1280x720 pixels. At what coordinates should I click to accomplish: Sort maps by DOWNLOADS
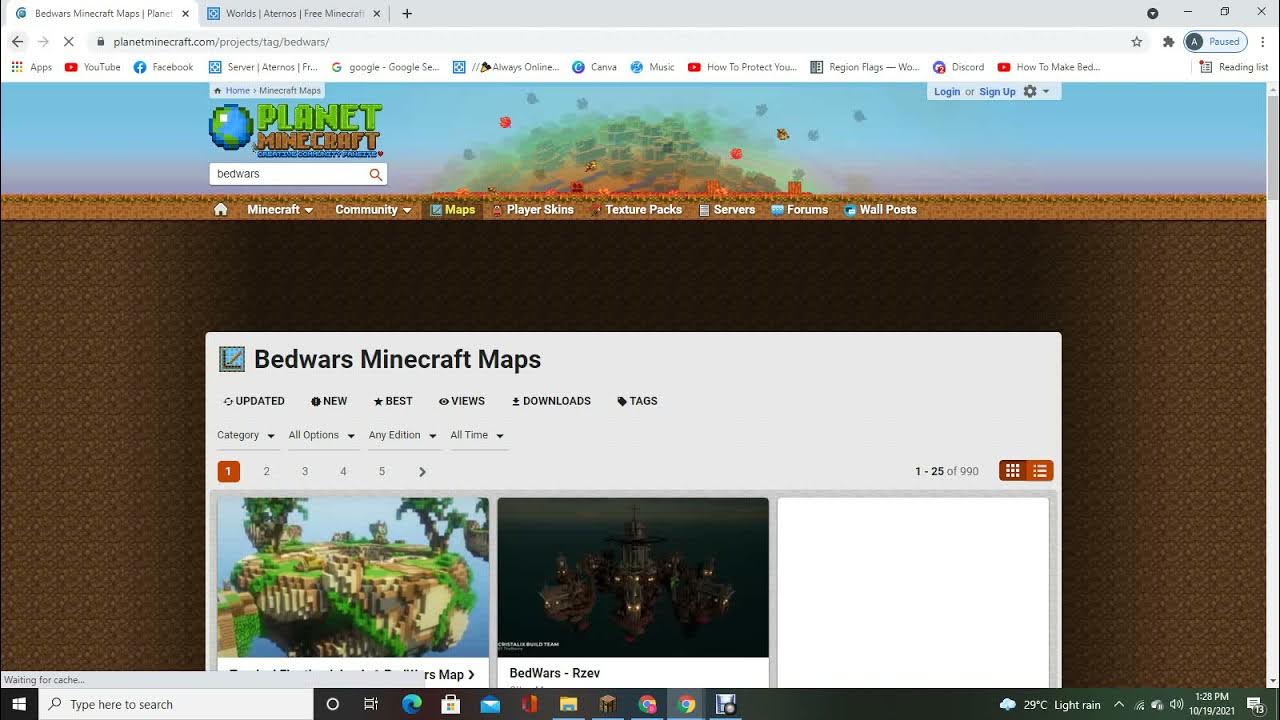pyautogui.click(x=551, y=401)
